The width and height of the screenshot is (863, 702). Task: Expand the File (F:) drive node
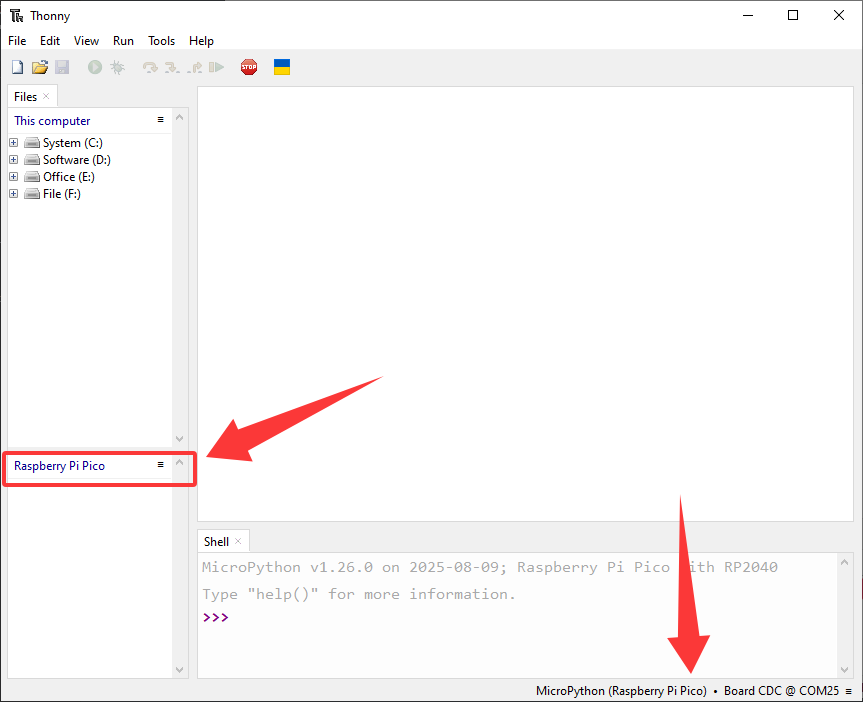[x=14, y=194]
